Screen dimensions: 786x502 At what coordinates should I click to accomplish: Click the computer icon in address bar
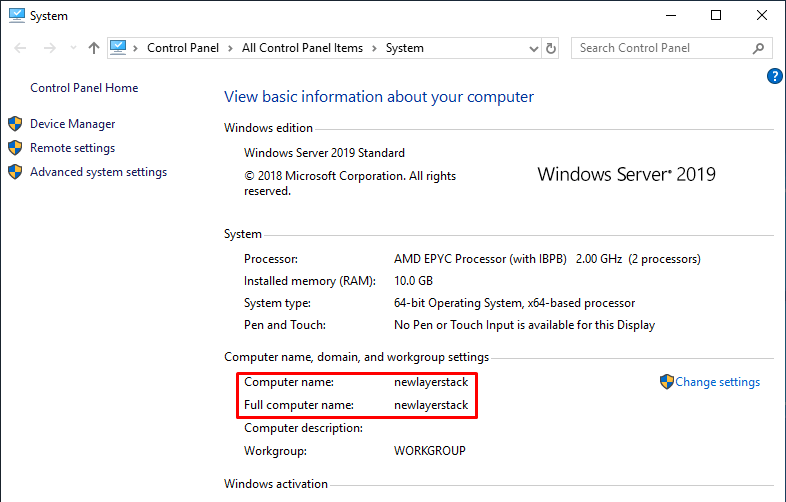[118, 48]
